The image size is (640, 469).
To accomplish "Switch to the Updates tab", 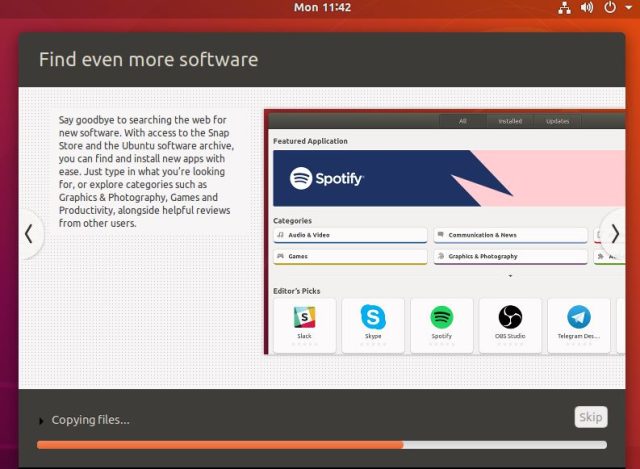I will tap(557, 121).
